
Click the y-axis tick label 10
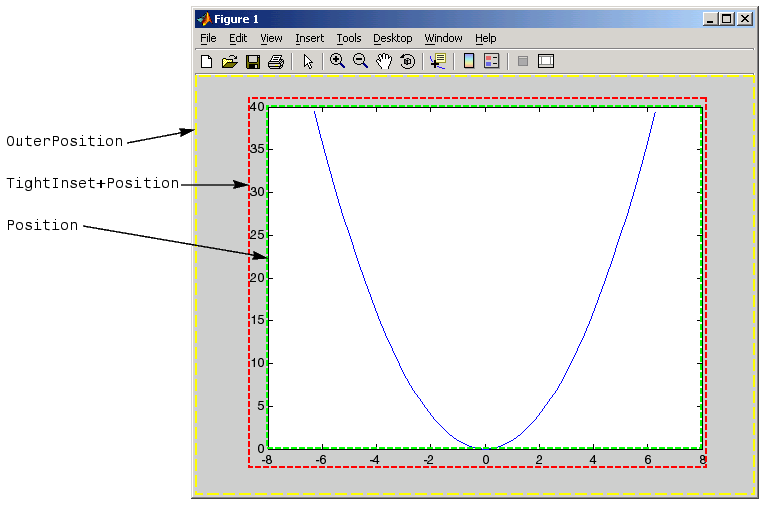[x=257, y=363]
